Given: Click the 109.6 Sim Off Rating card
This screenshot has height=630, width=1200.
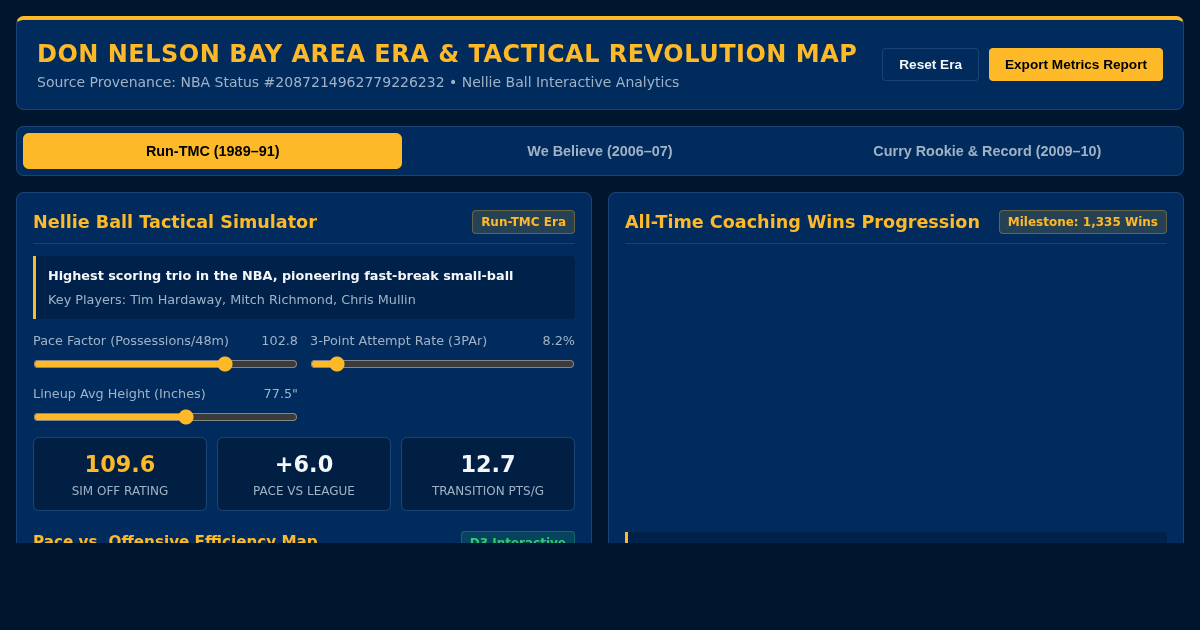Looking at the screenshot, I should [120, 474].
